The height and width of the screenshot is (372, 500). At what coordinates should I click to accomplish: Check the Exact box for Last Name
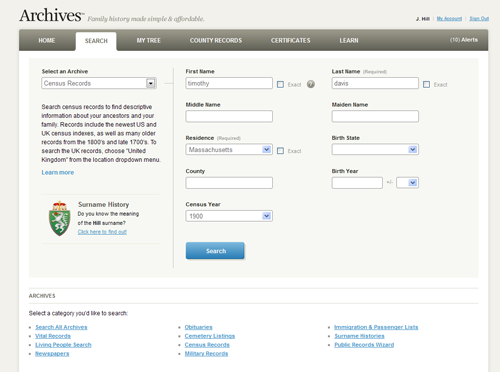426,85
